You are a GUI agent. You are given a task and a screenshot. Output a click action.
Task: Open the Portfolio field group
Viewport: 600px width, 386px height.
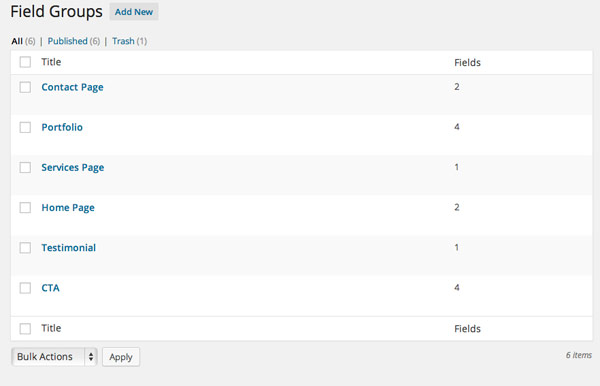click(62, 127)
